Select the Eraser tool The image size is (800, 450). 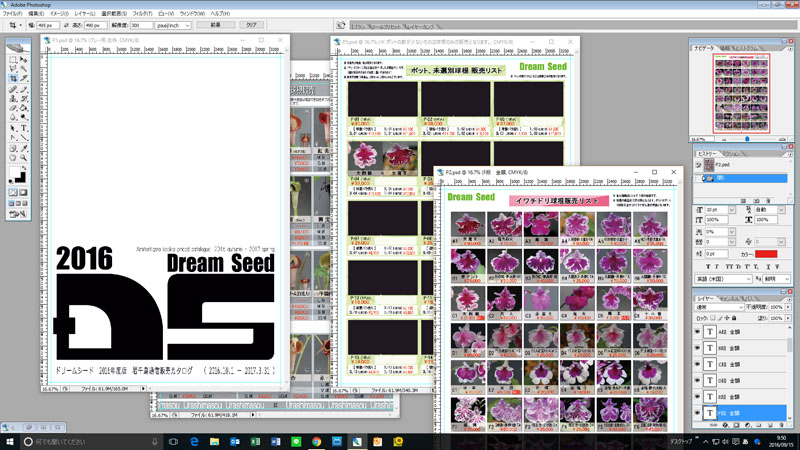tap(13, 108)
